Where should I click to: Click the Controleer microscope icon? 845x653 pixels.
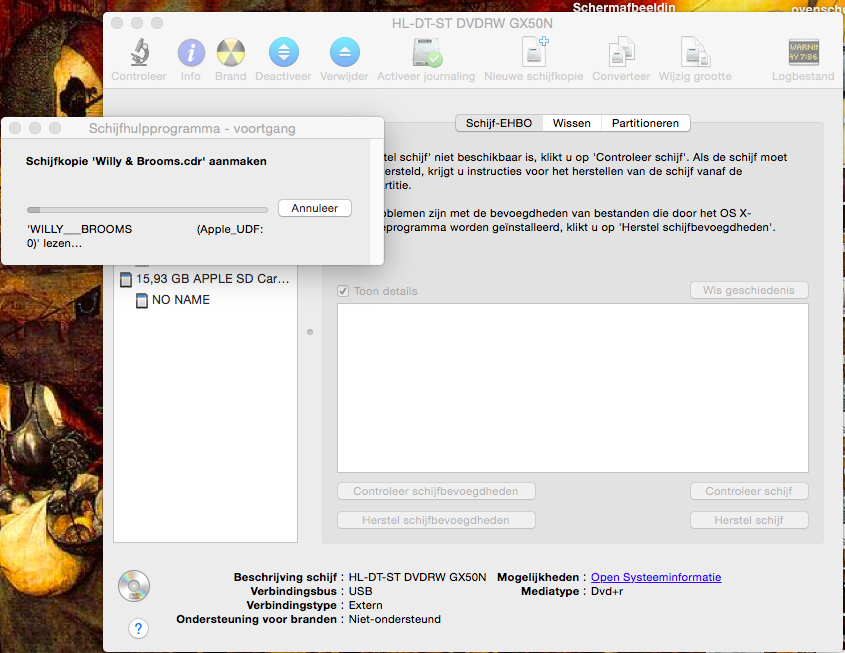coord(139,52)
